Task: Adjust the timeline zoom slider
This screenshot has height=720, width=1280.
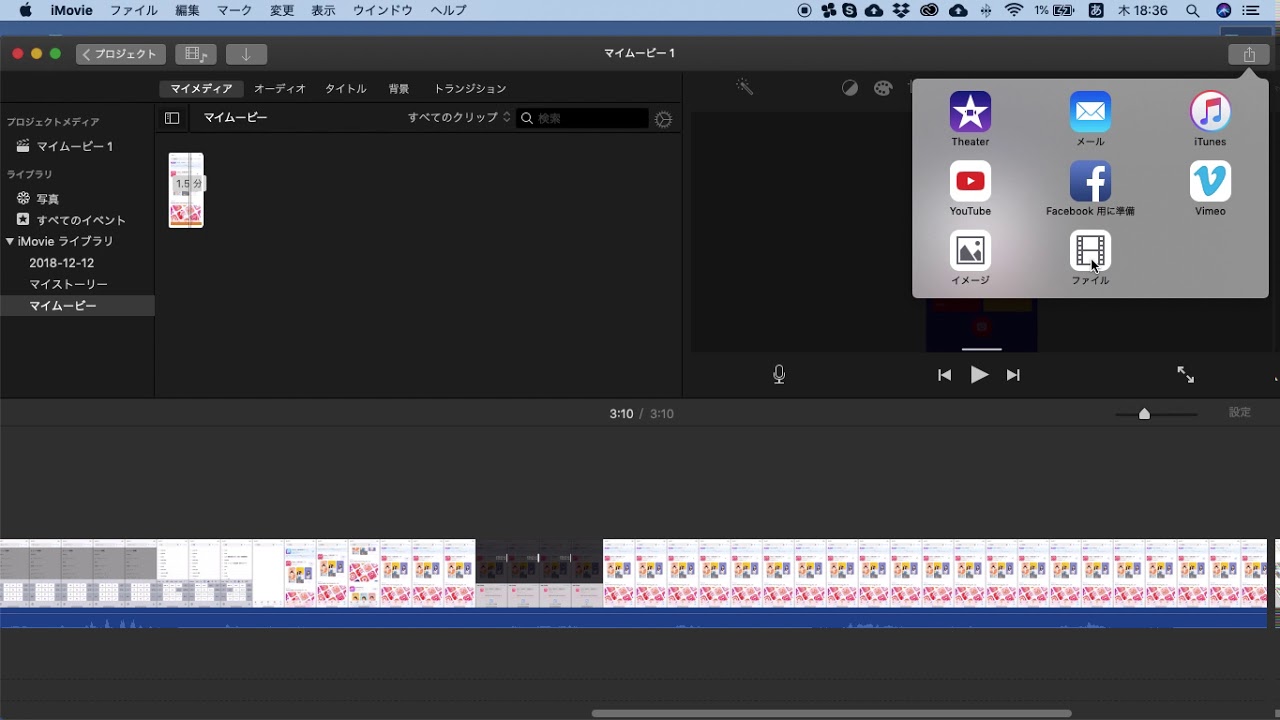Action: [x=1144, y=414]
